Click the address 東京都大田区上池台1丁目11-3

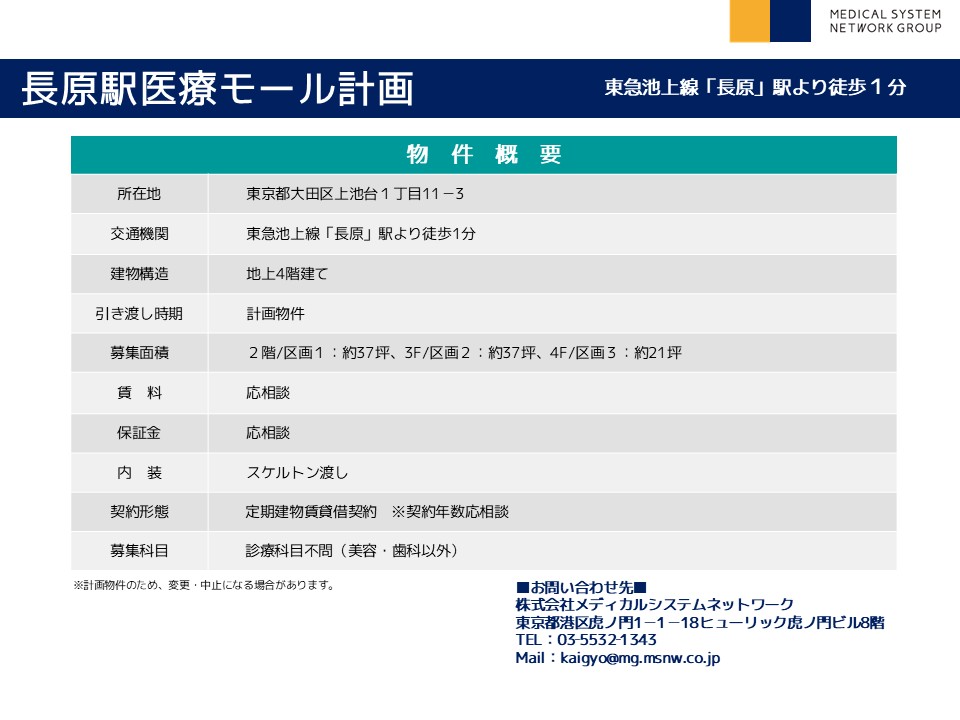tap(354, 194)
